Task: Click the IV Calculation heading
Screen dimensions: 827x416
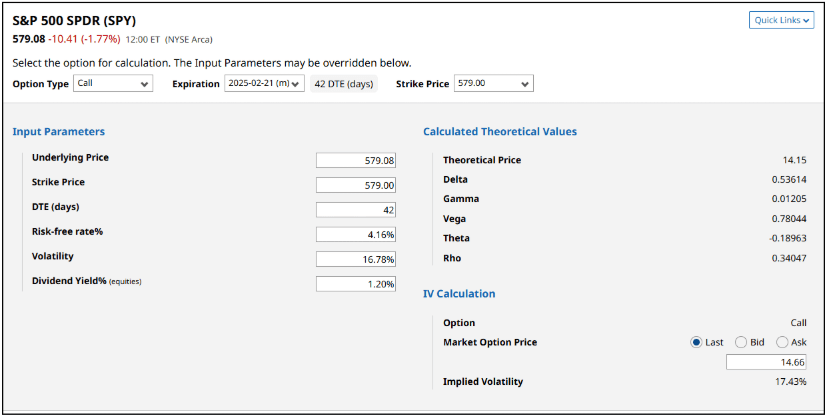Action: tap(459, 294)
